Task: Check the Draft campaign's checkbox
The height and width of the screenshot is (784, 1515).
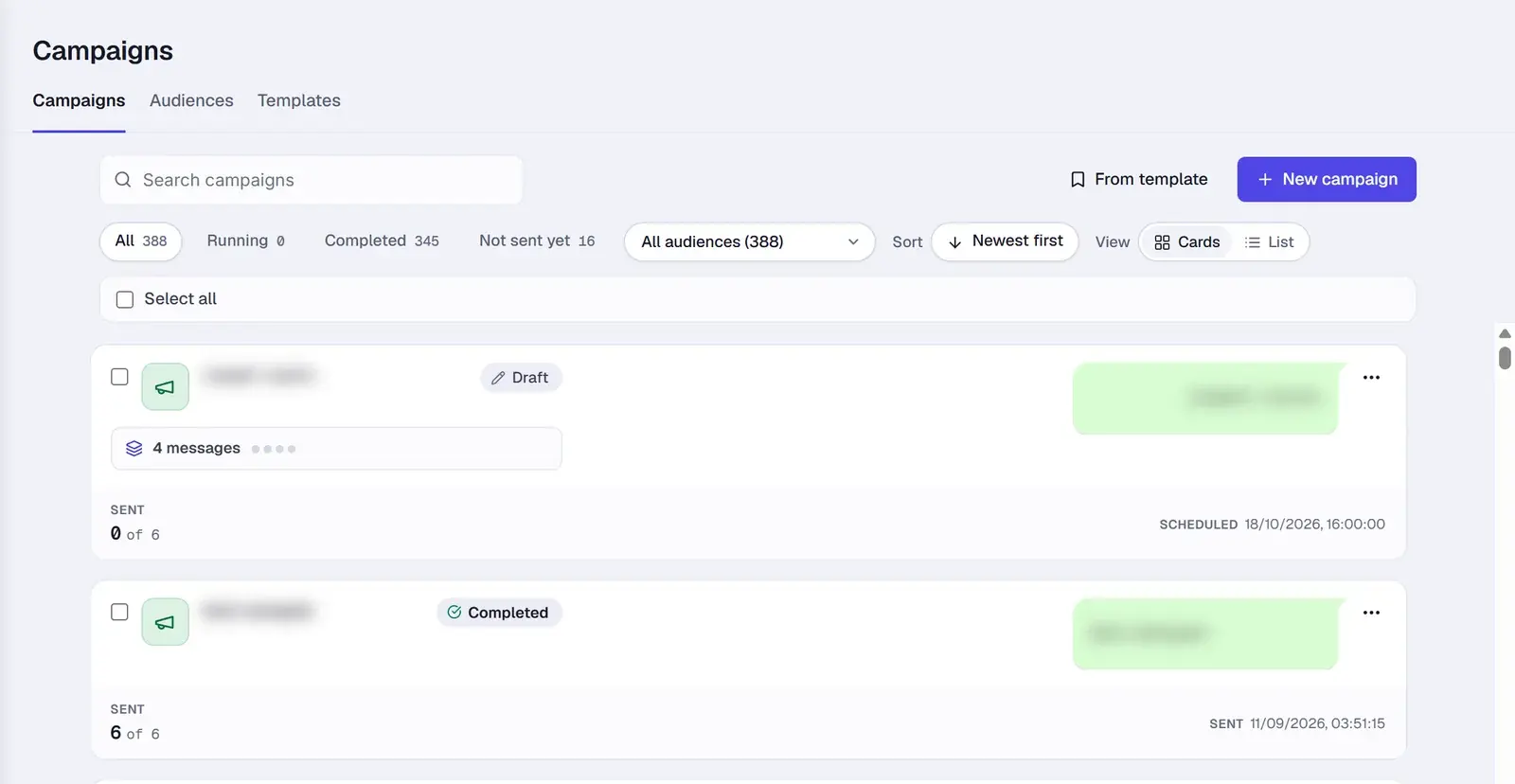Action: pos(119,377)
